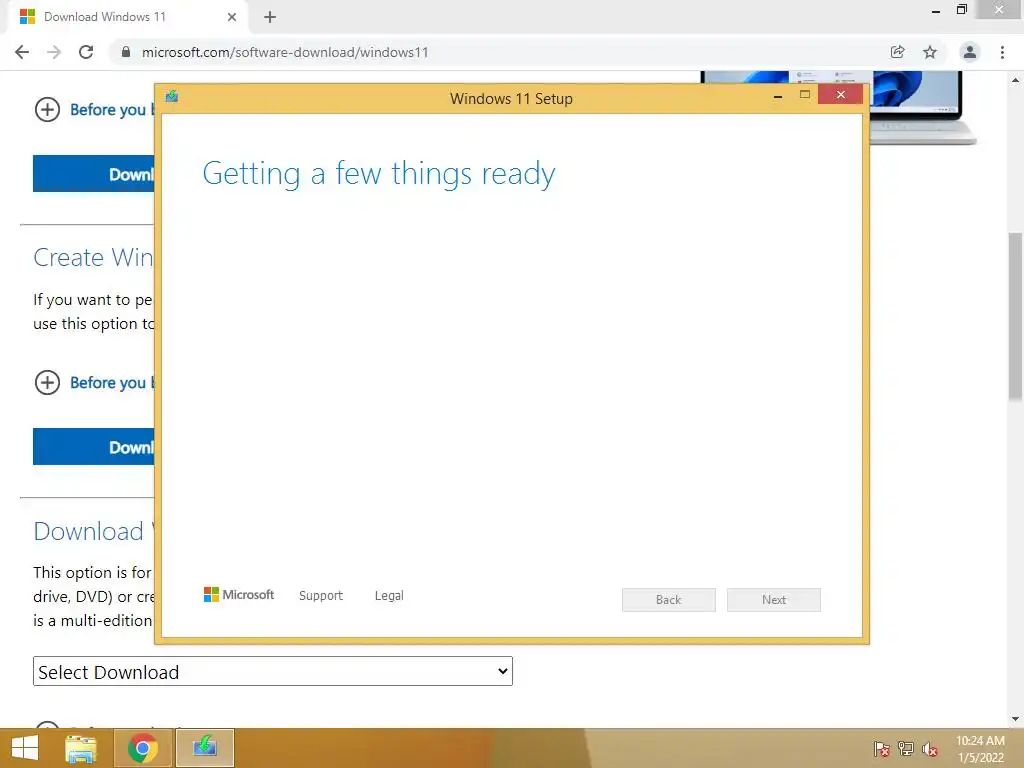This screenshot has height=768, width=1024.
Task: Click the address bar padlock icon
Action: tap(126, 52)
